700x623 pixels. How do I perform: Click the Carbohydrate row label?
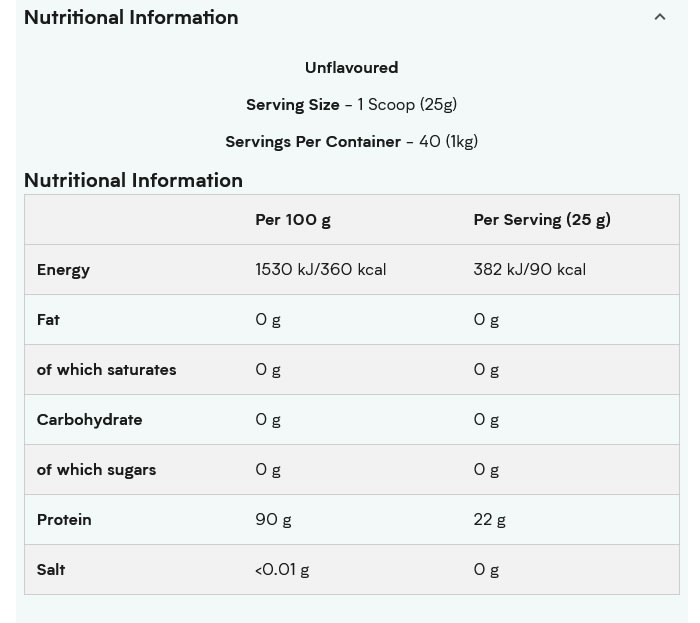click(89, 419)
